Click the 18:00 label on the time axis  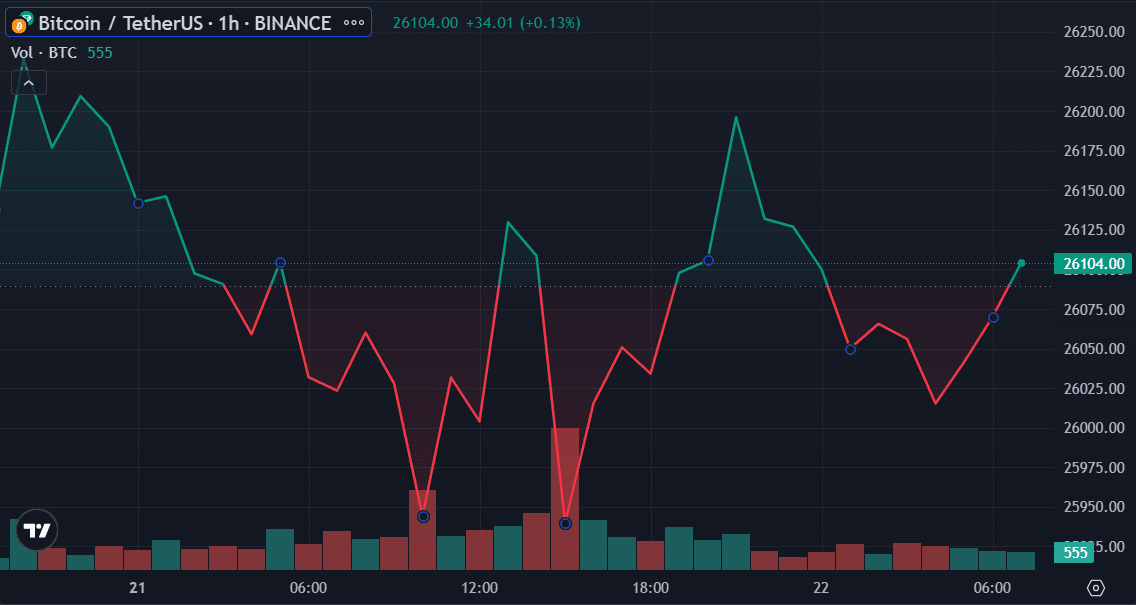coord(651,588)
